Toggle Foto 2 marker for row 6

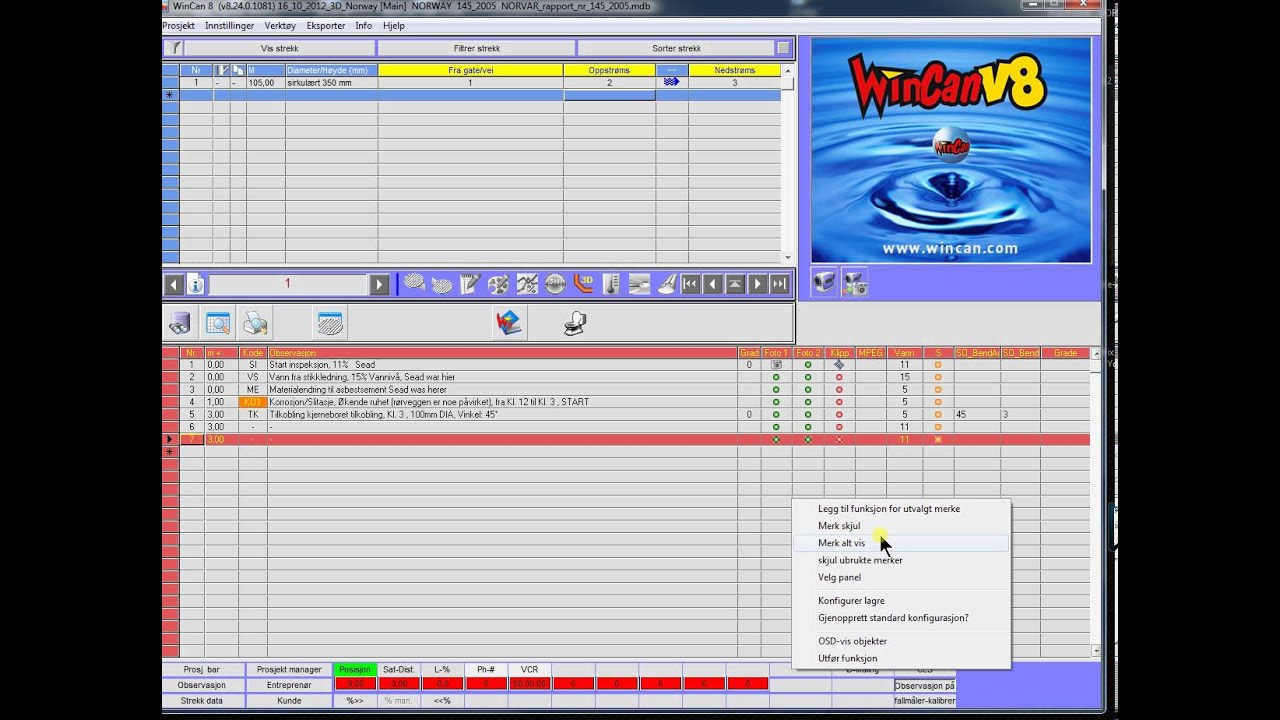808,427
